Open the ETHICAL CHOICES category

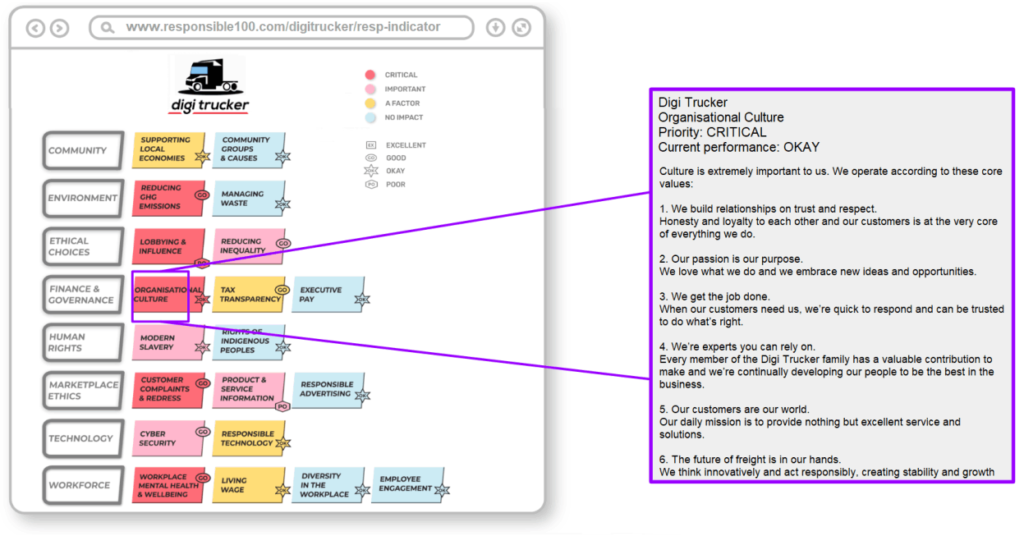coord(83,247)
